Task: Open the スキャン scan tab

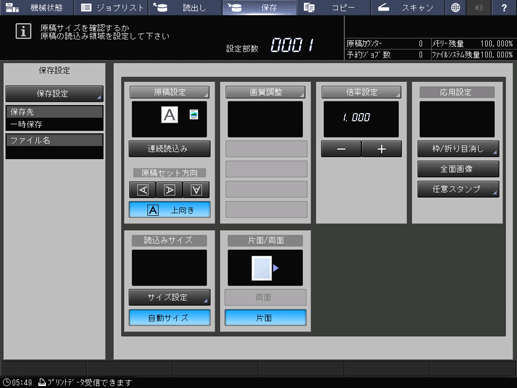Action: click(407, 7)
